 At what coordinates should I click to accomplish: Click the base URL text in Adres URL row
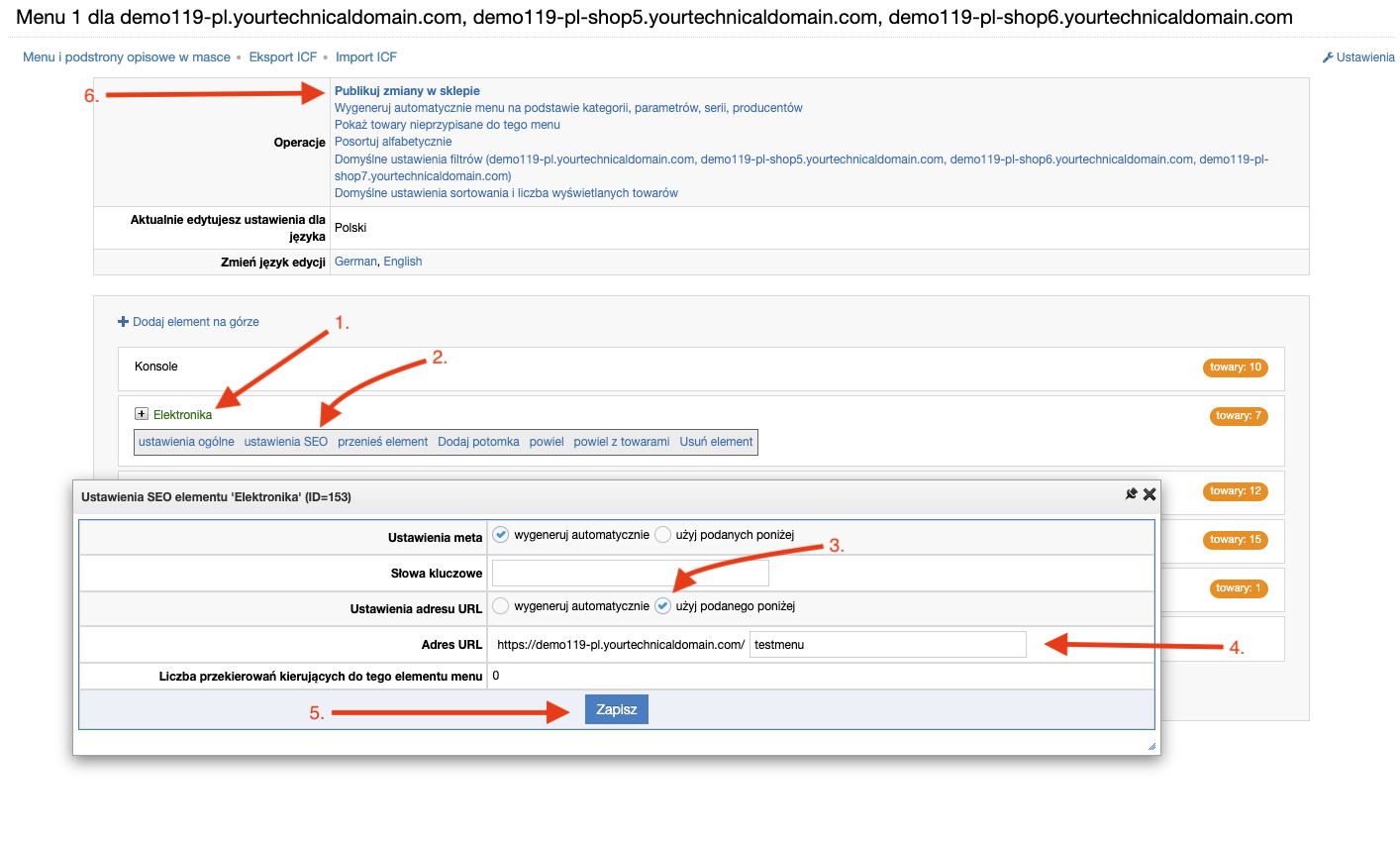click(621, 645)
